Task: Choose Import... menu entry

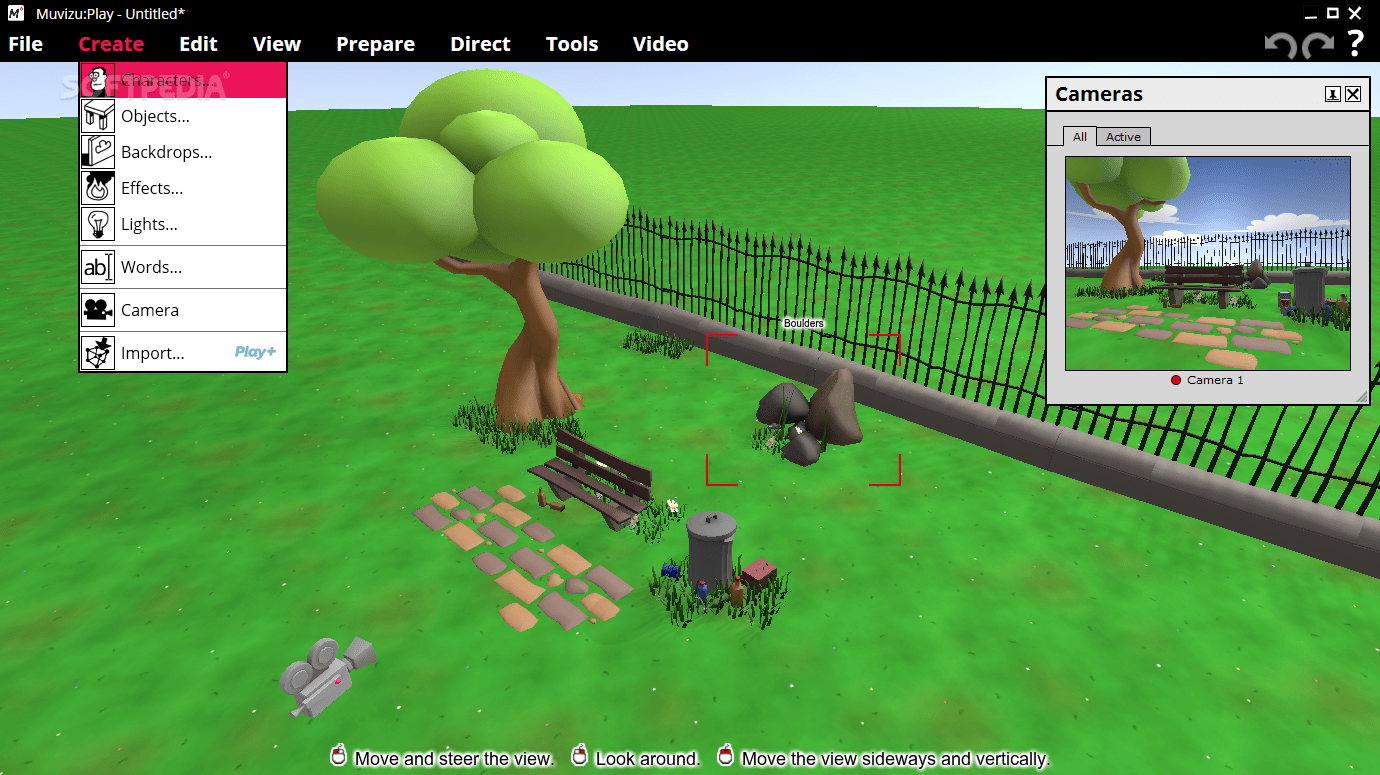Action: 183,353
